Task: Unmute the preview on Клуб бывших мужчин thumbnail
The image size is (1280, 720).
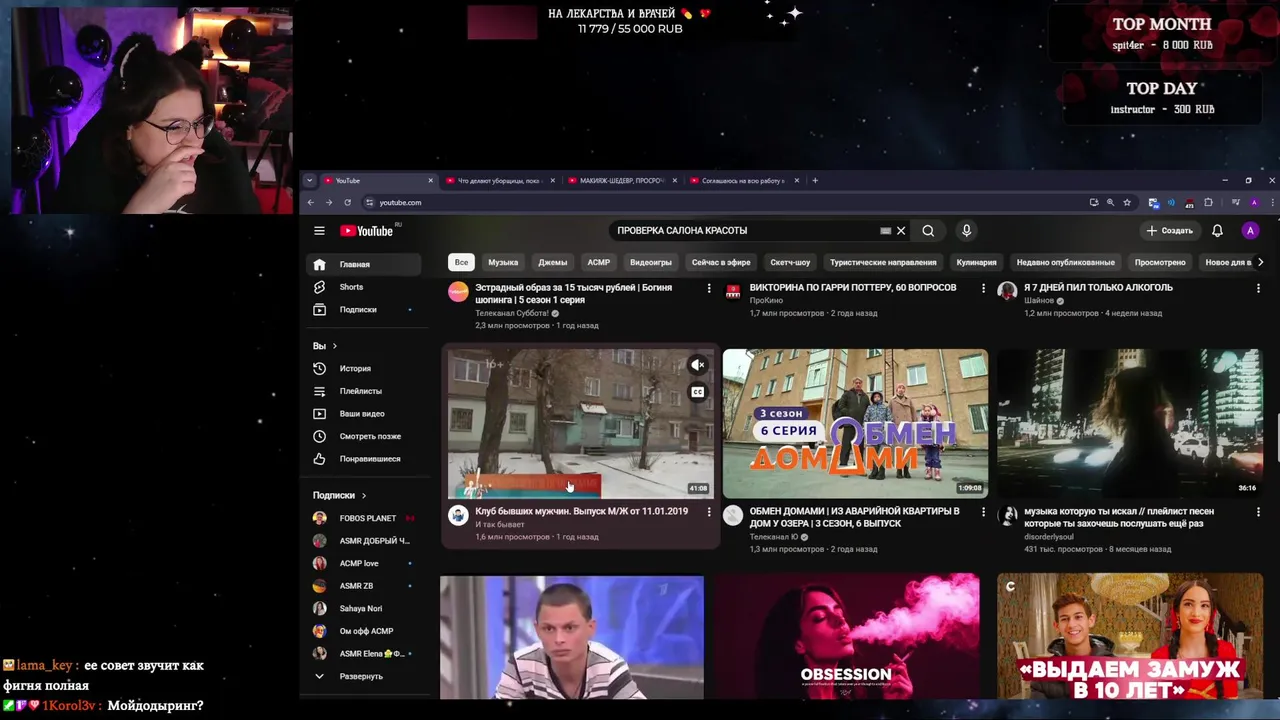Action: pyautogui.click(x=698, y=365)
